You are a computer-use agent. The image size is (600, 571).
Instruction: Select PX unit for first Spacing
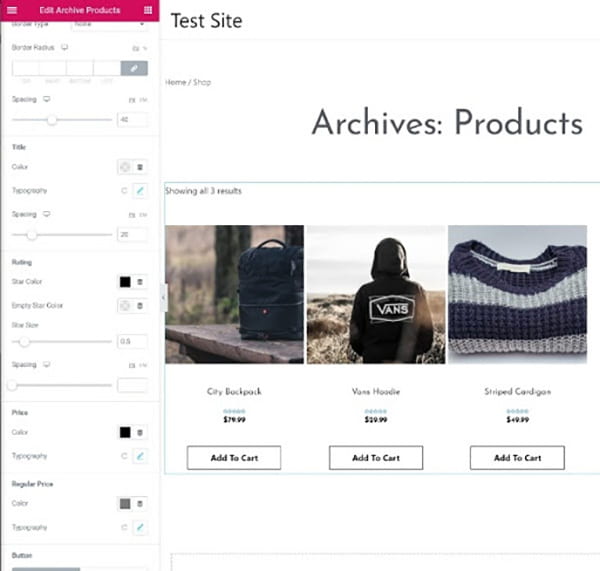point(132,100)
